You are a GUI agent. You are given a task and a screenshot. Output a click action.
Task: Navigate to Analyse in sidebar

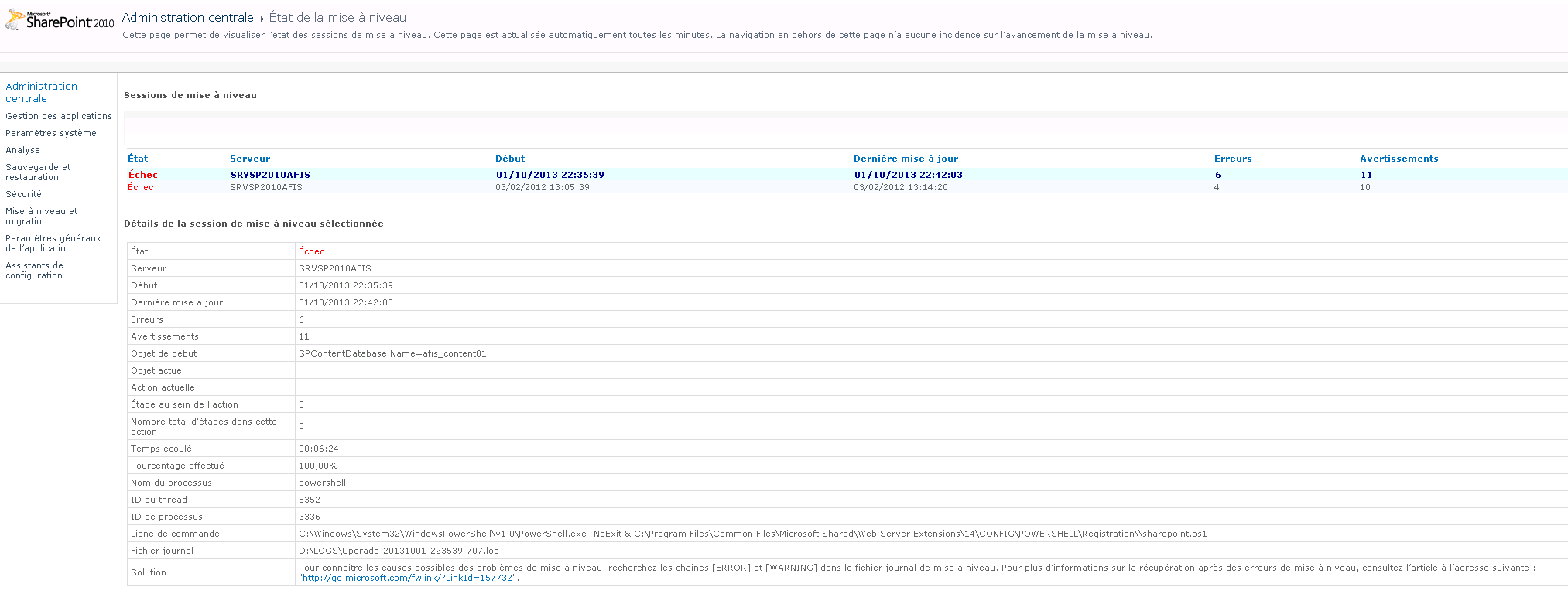(x=22, y=150)
